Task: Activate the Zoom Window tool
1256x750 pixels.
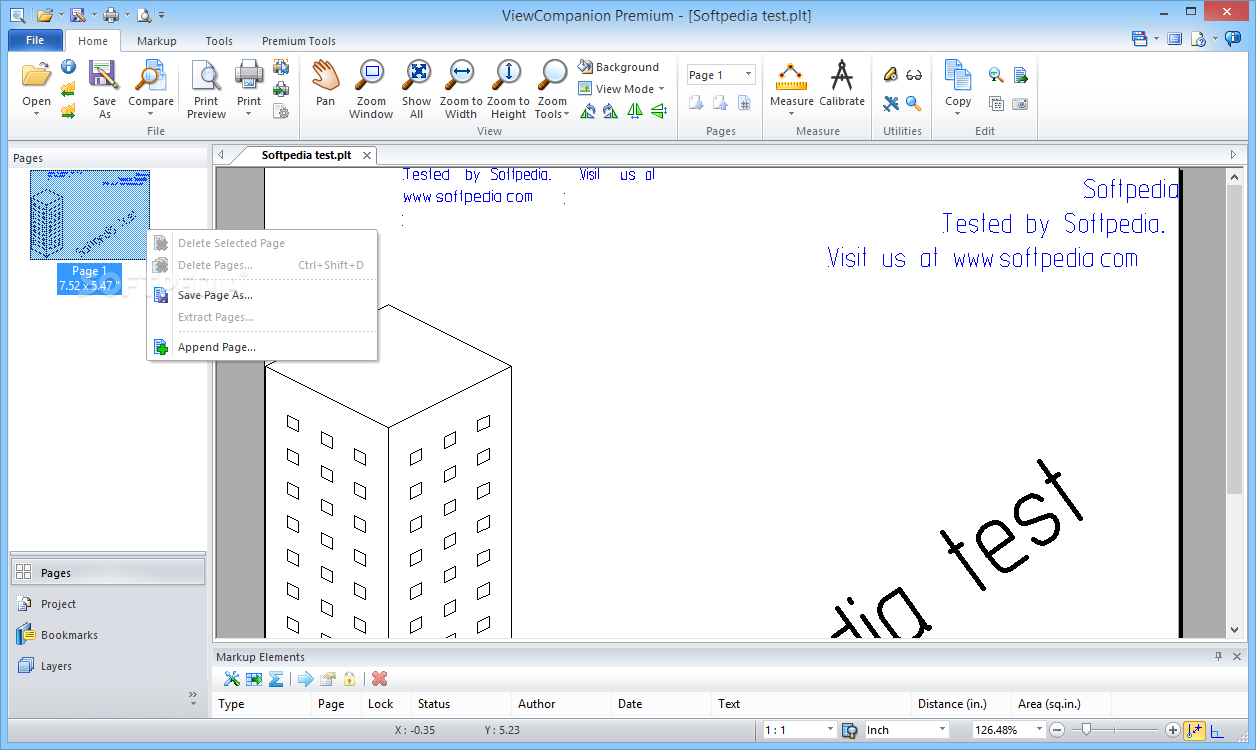Action: pyautogui.click(x=371, y=89)
